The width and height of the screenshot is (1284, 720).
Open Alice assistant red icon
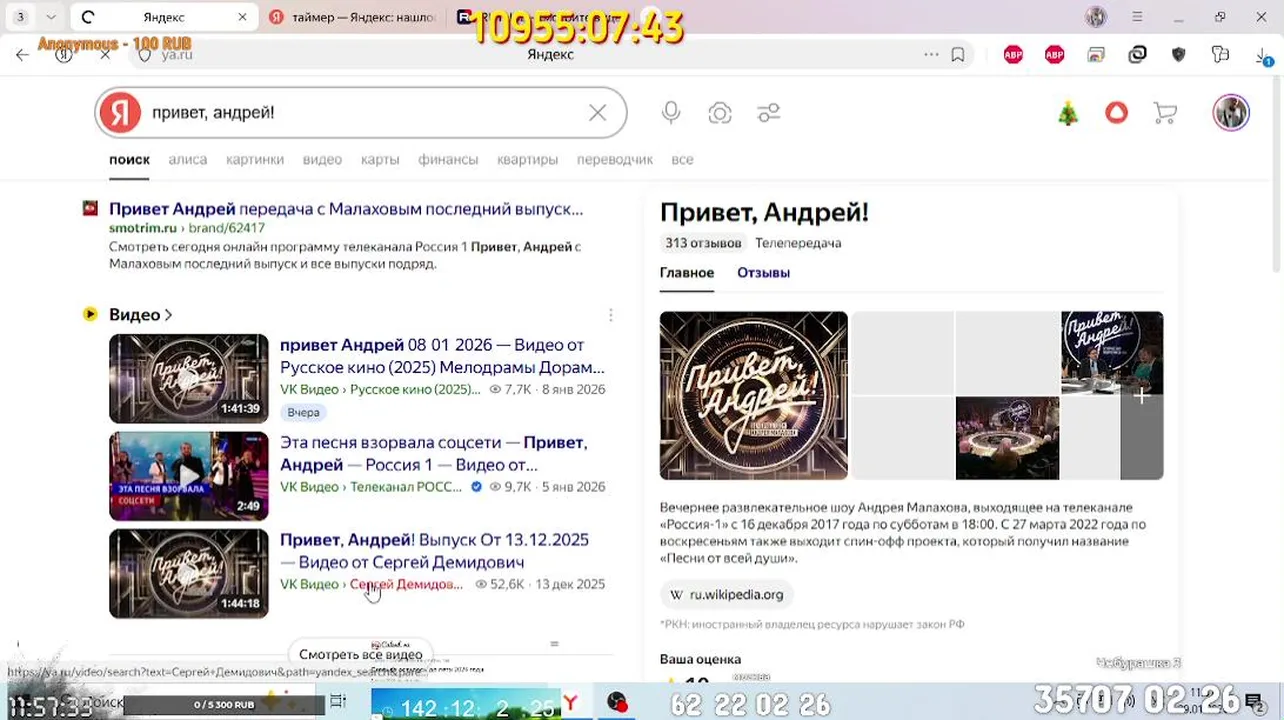coord(1116,113)
